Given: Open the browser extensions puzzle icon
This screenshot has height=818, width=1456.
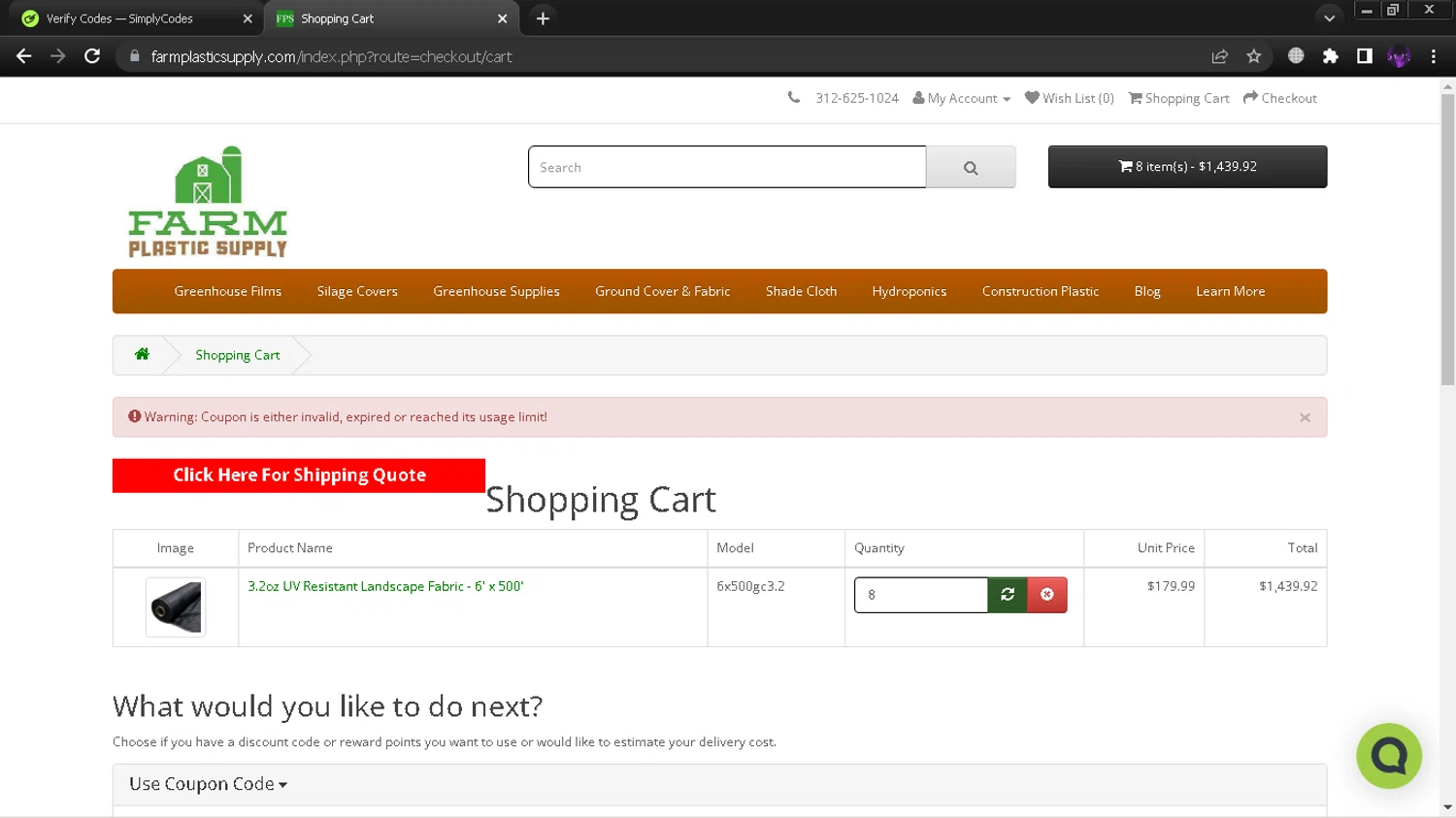Looking at the screenshot, I should pyautogui.click(x=1331, y=56).
